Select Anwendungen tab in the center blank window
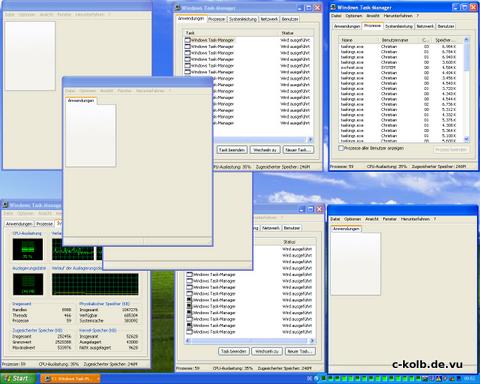Image resolution: width=480 pixels, height=384 pixels. 81,100
